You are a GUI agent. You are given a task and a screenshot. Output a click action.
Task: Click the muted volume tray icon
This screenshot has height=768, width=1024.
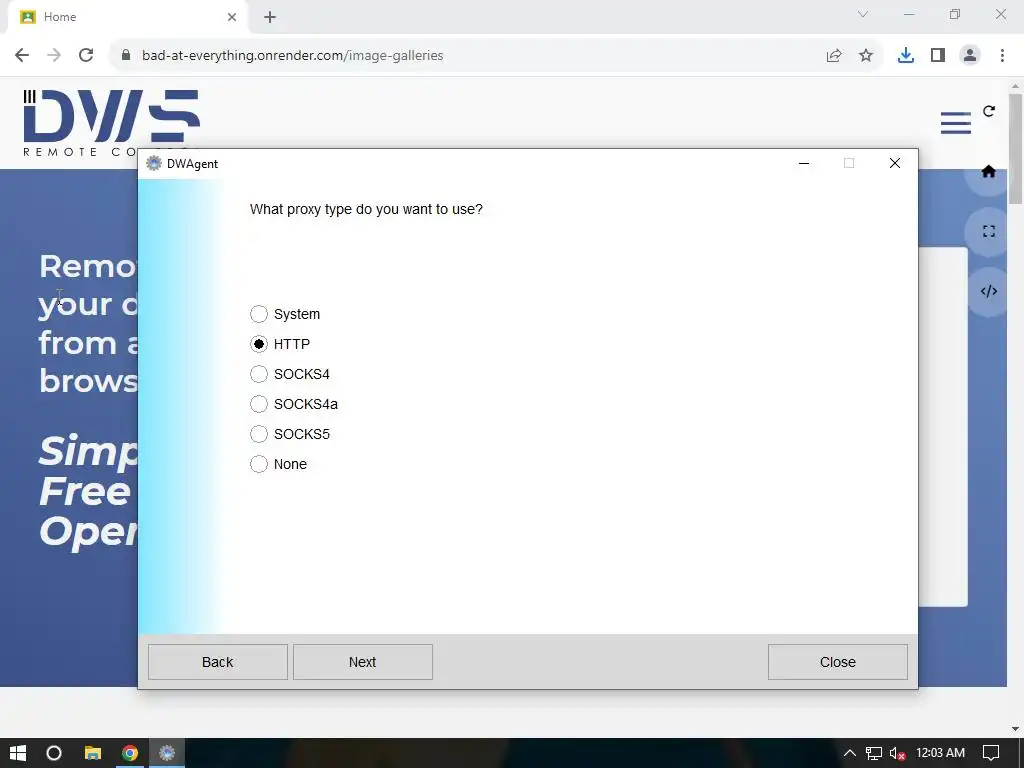(897, 753)
